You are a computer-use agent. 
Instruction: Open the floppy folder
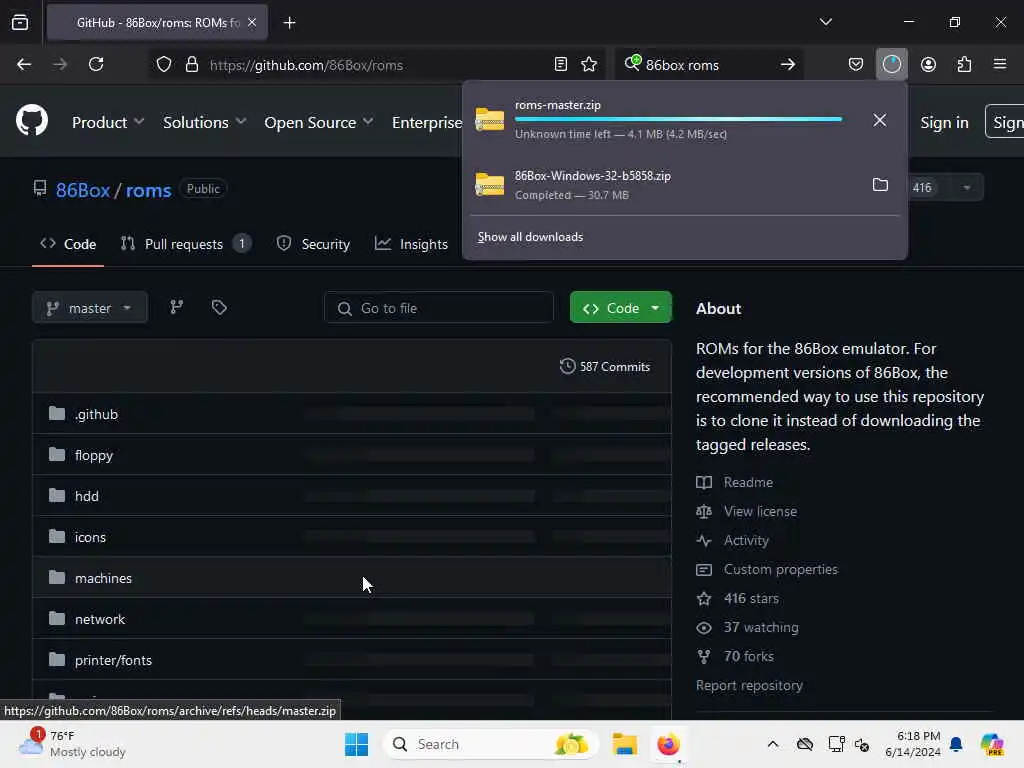pos(93,455)
